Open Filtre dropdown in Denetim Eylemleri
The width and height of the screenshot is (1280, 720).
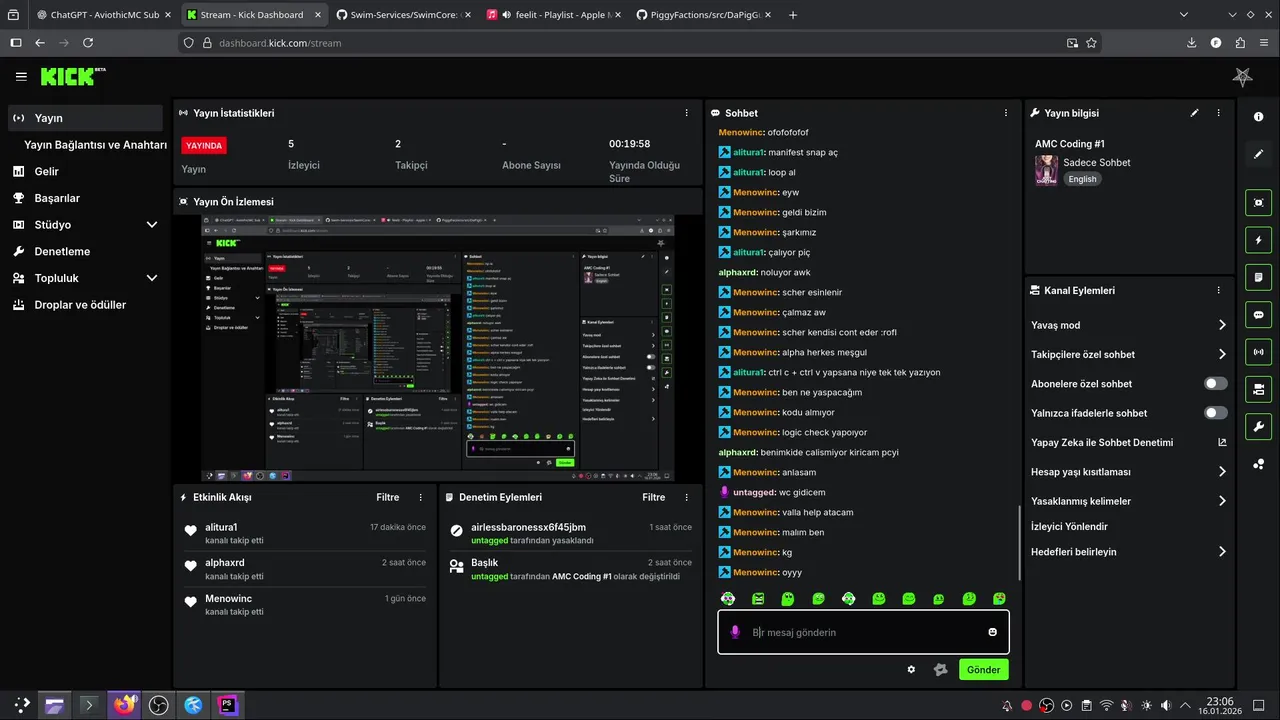[653, 497]
